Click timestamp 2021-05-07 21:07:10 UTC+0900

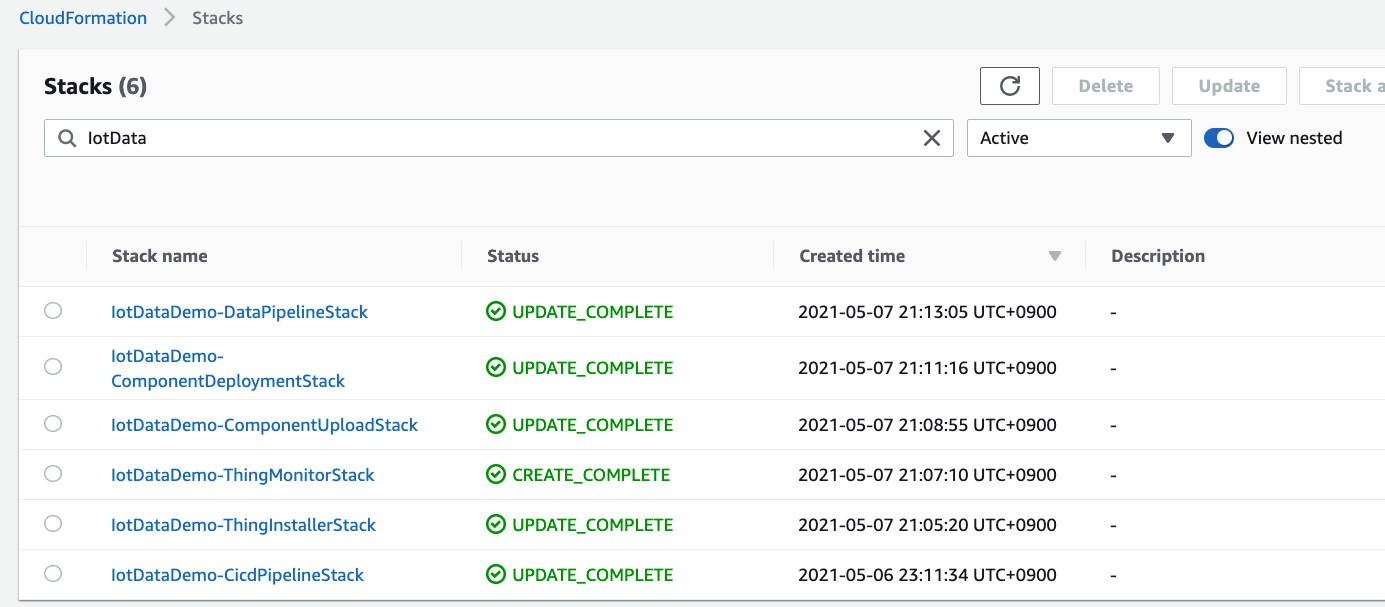point(927,475)
